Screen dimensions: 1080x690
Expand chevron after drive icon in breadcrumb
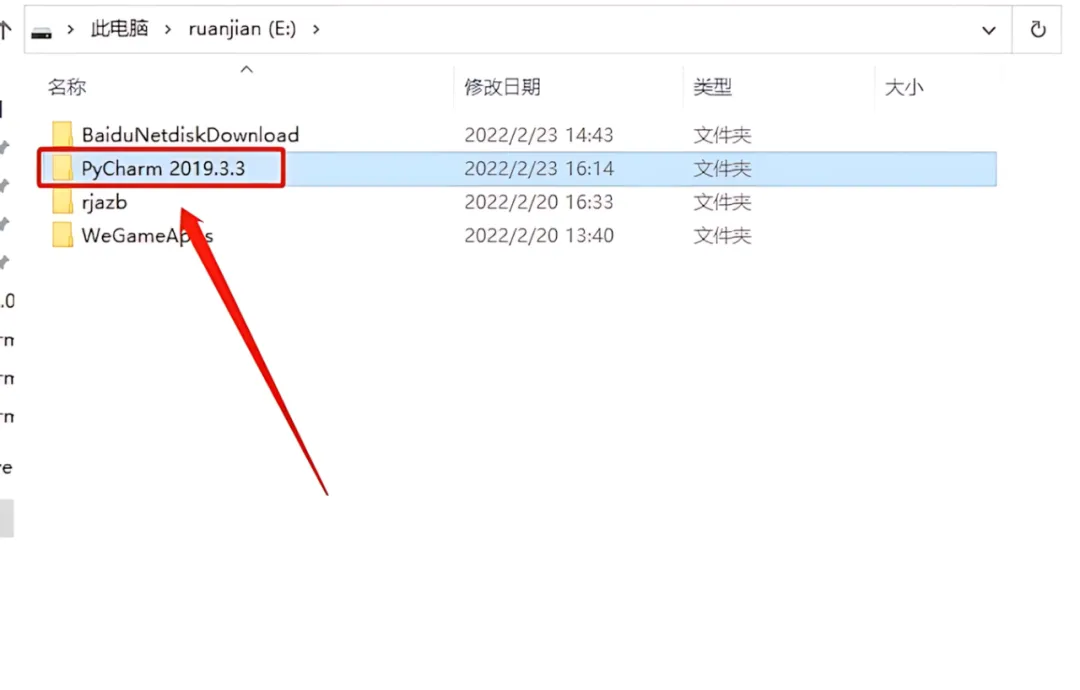click(x=70, y=30)
